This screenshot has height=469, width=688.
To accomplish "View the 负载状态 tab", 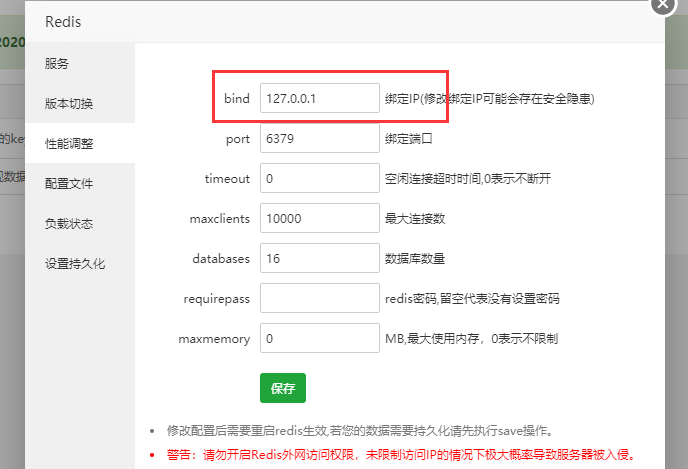I will (80, 223).
